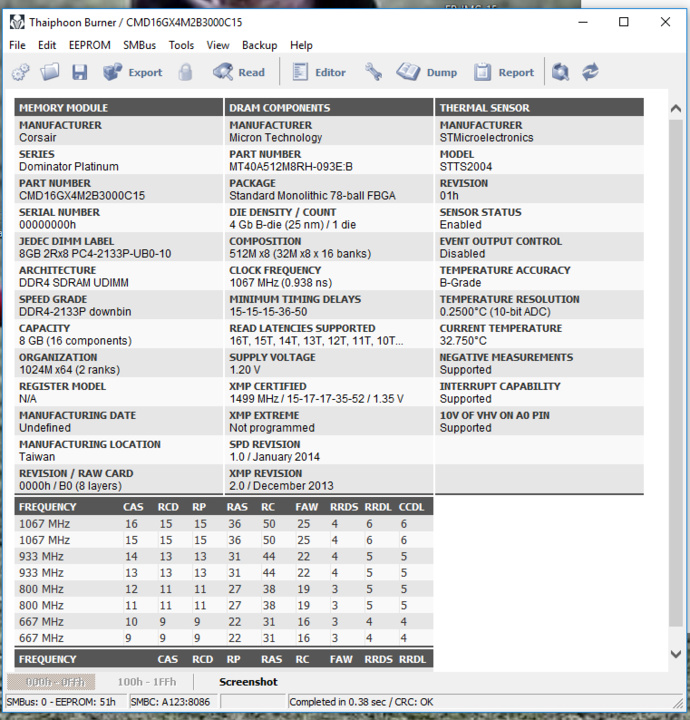Click the current temperature 32.750°C value
Image resolution: width=690 pixels, height=720 pixels.
[x=463, y=341]
